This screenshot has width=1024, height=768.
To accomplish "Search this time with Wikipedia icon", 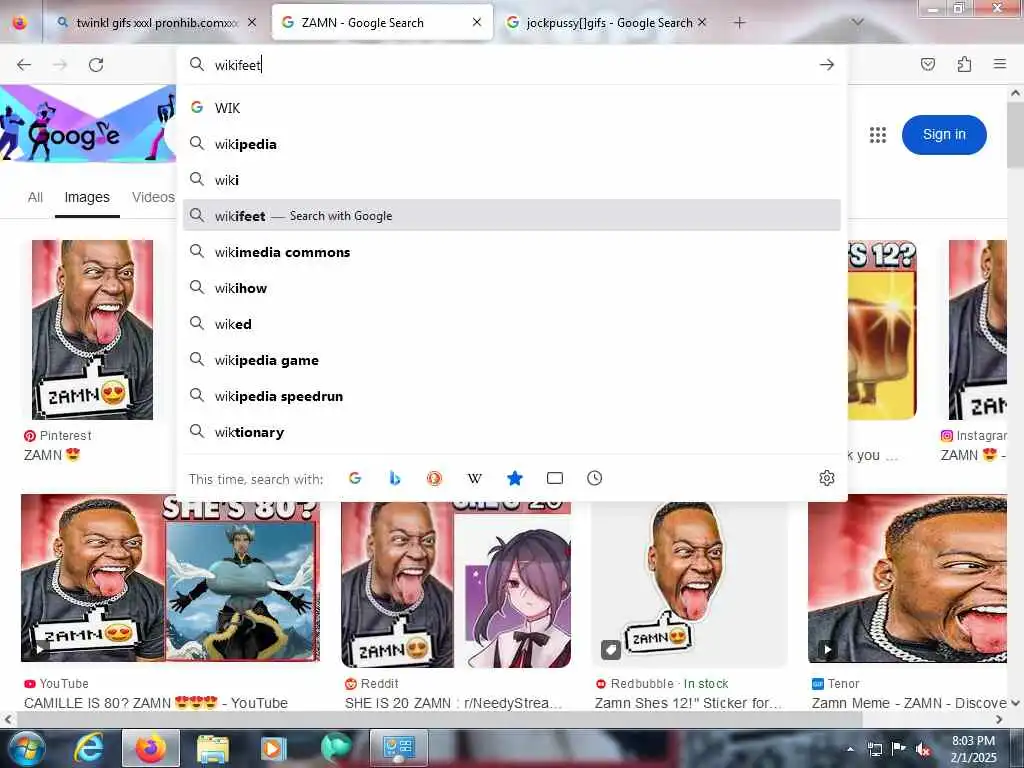I will 475,478.
